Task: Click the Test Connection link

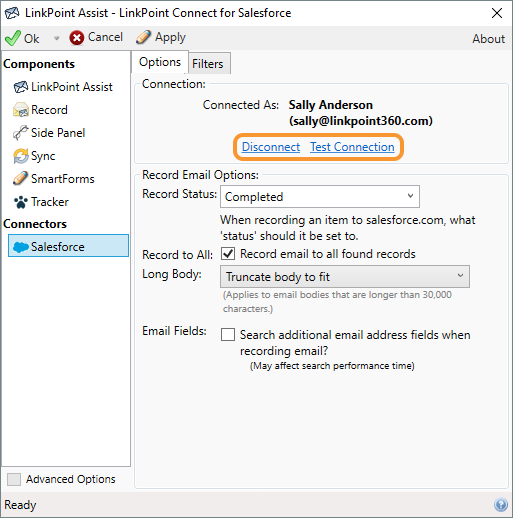Action: pos(352,147)
